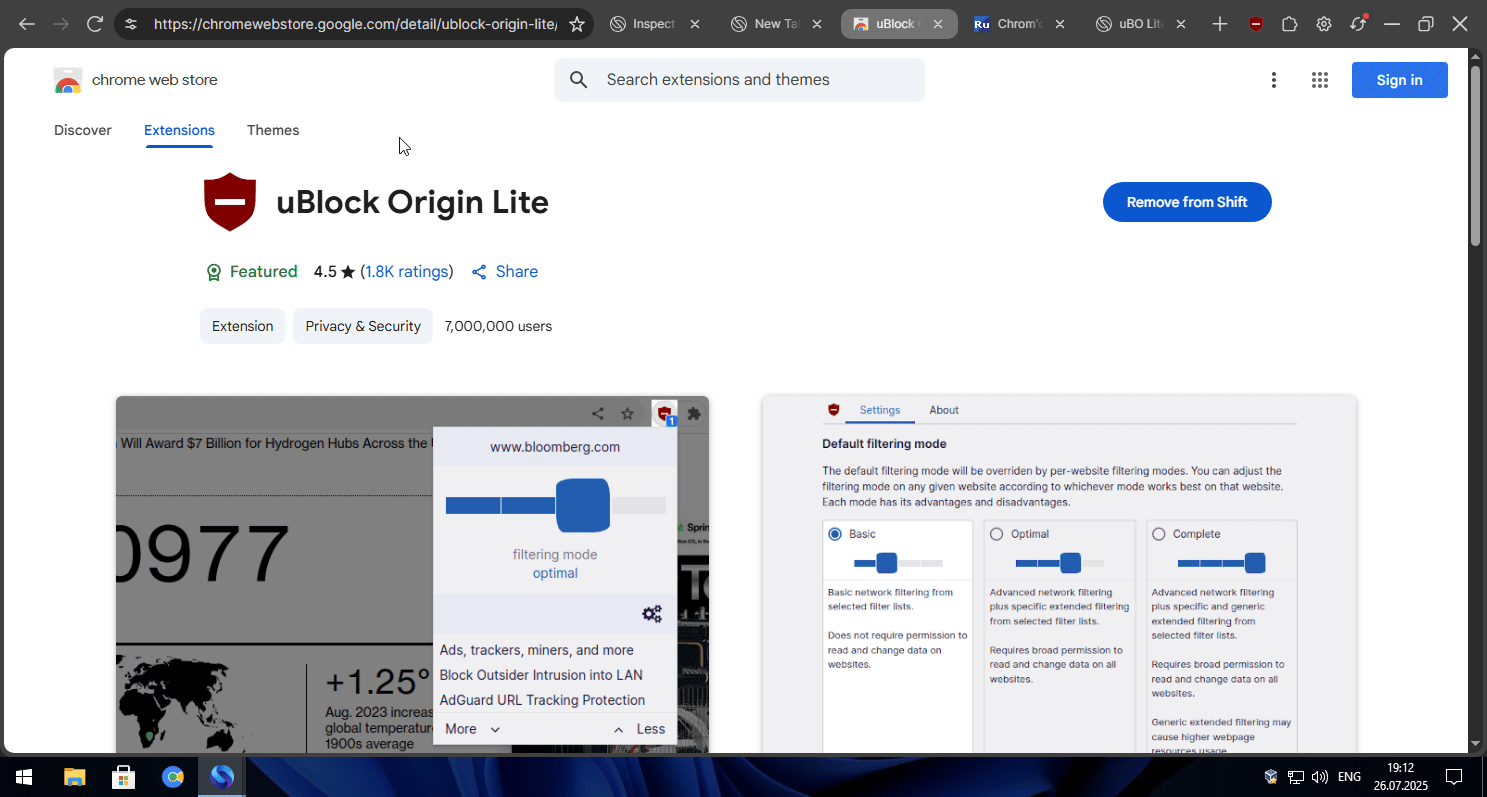Close the uBO Lite tab
This screenshot has width=1487, height=797.
point(1182,24)
